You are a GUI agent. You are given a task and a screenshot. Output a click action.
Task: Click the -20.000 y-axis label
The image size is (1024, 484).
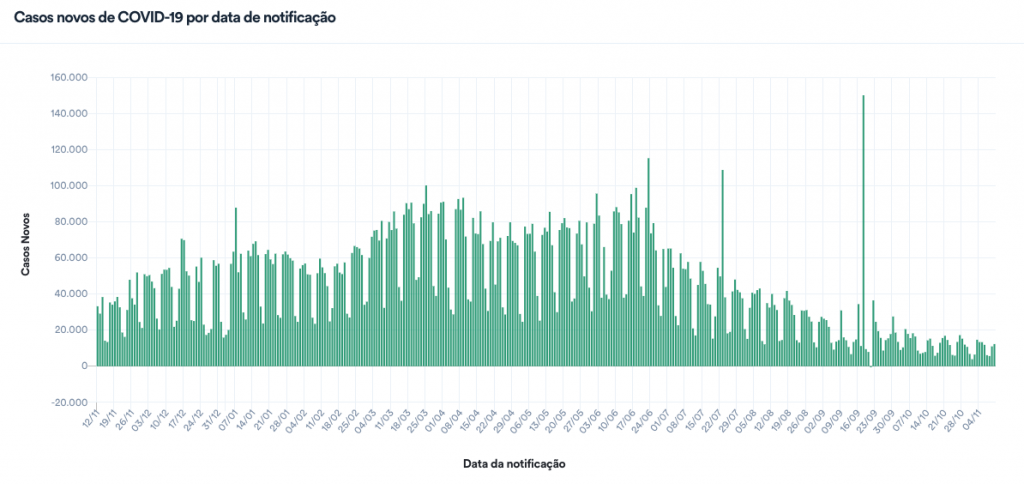pyautogui.click(x=69, y=402)
